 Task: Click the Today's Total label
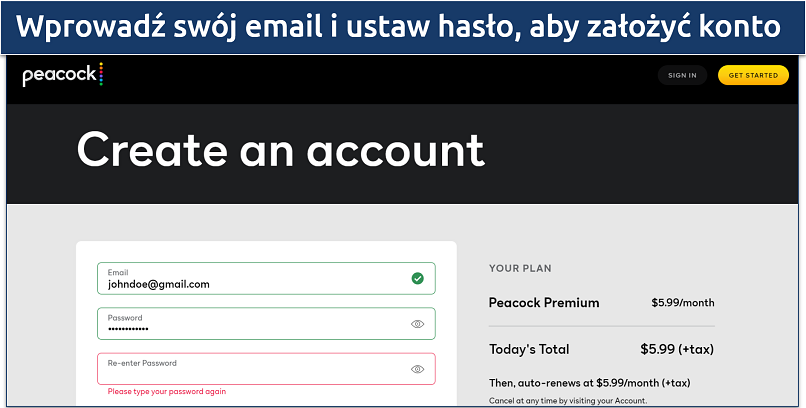529,349
